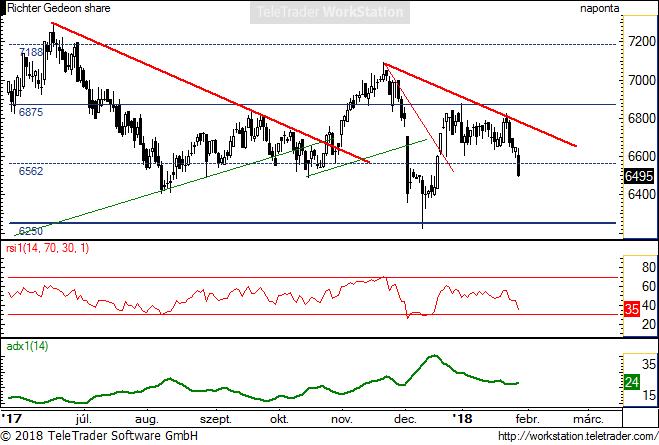
Task: Click the ADX axis label 35 beside the adx1(14) panel
Action: coord(649,364)
